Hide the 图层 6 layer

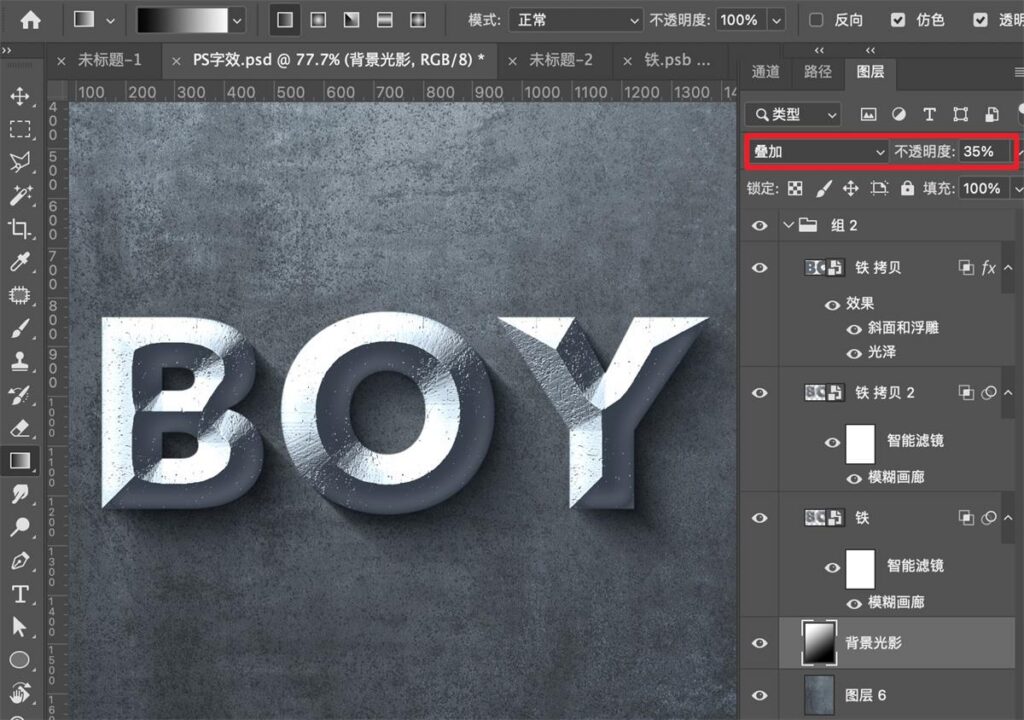click(x=759, y=695)
